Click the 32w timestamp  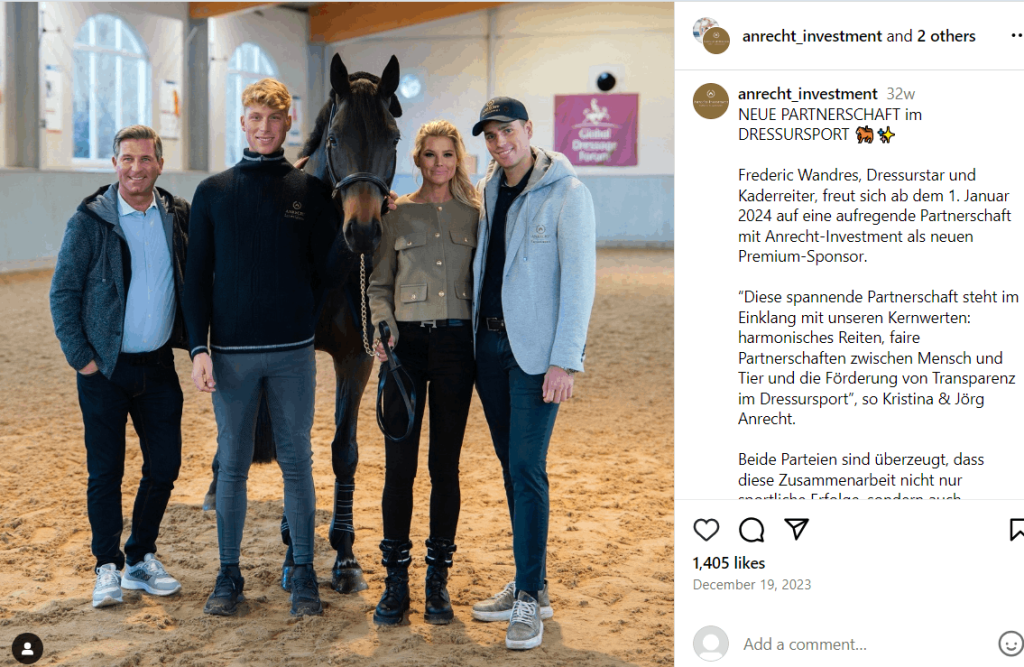pyautogui.click(x=901, y=94)
